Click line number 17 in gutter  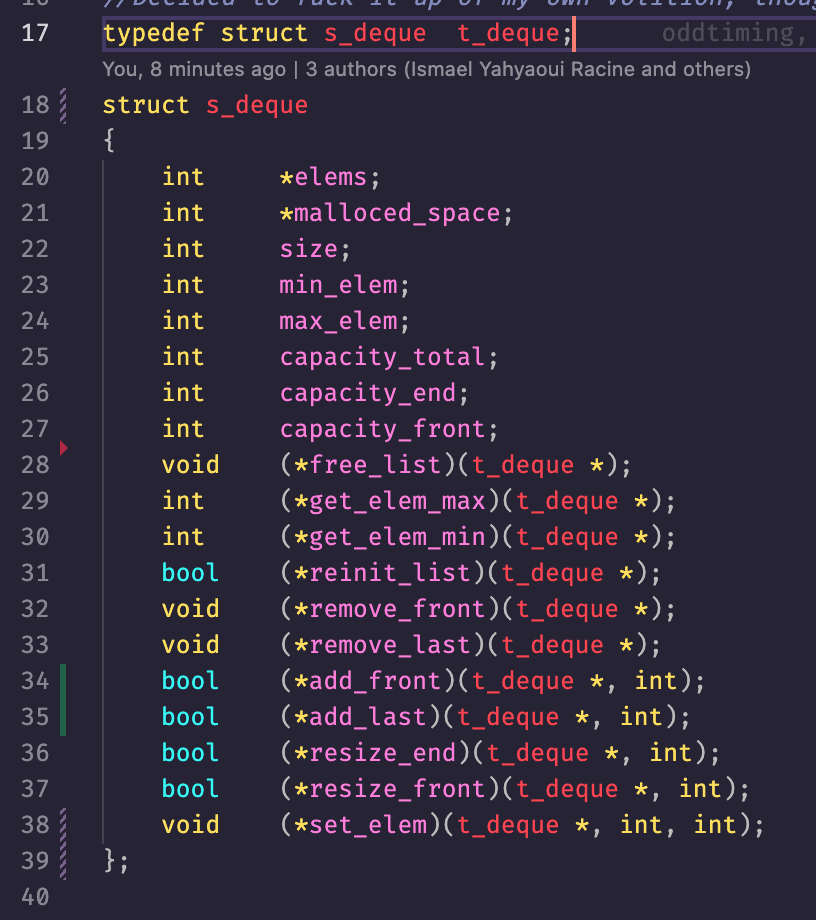(35, 33)
